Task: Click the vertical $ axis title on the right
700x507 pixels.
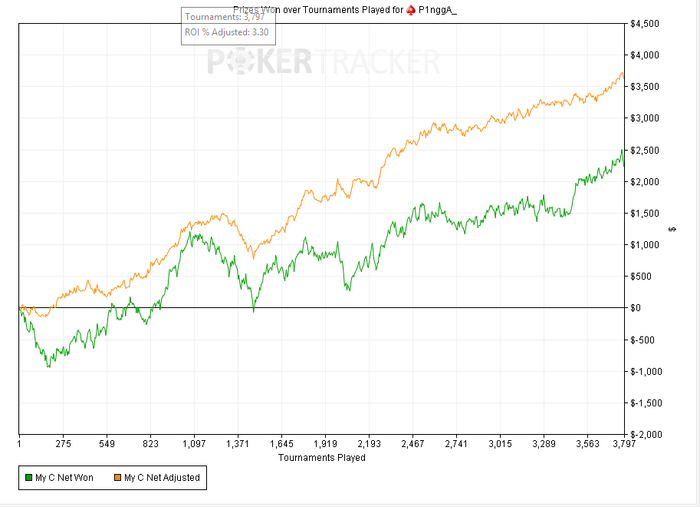Action: click(672, 229)
